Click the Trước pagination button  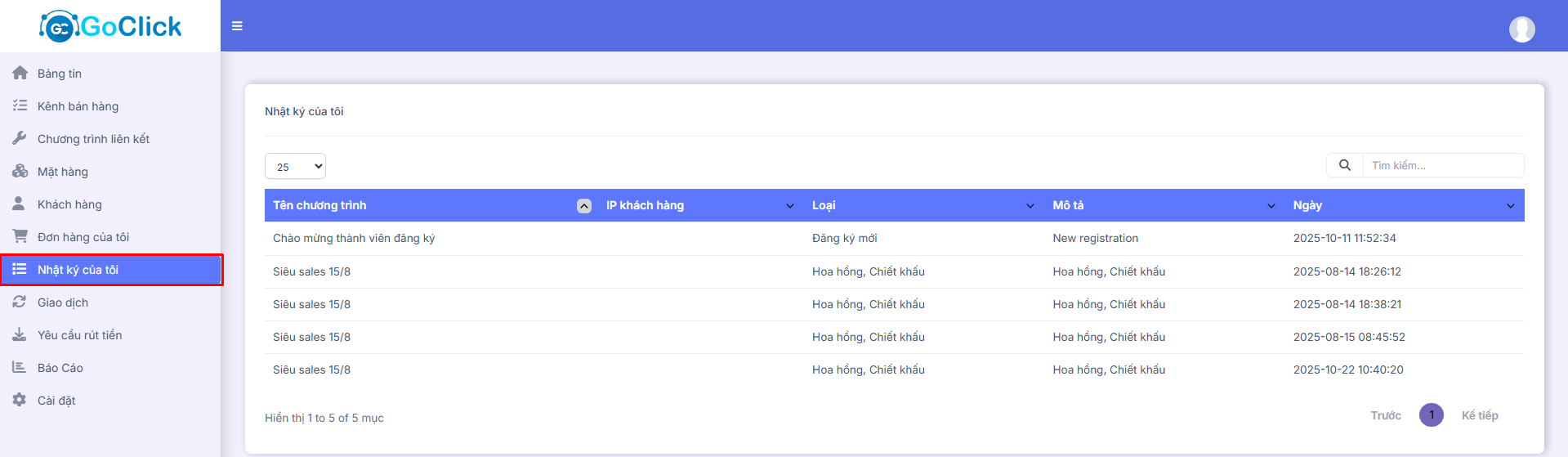coord(1386,415)
